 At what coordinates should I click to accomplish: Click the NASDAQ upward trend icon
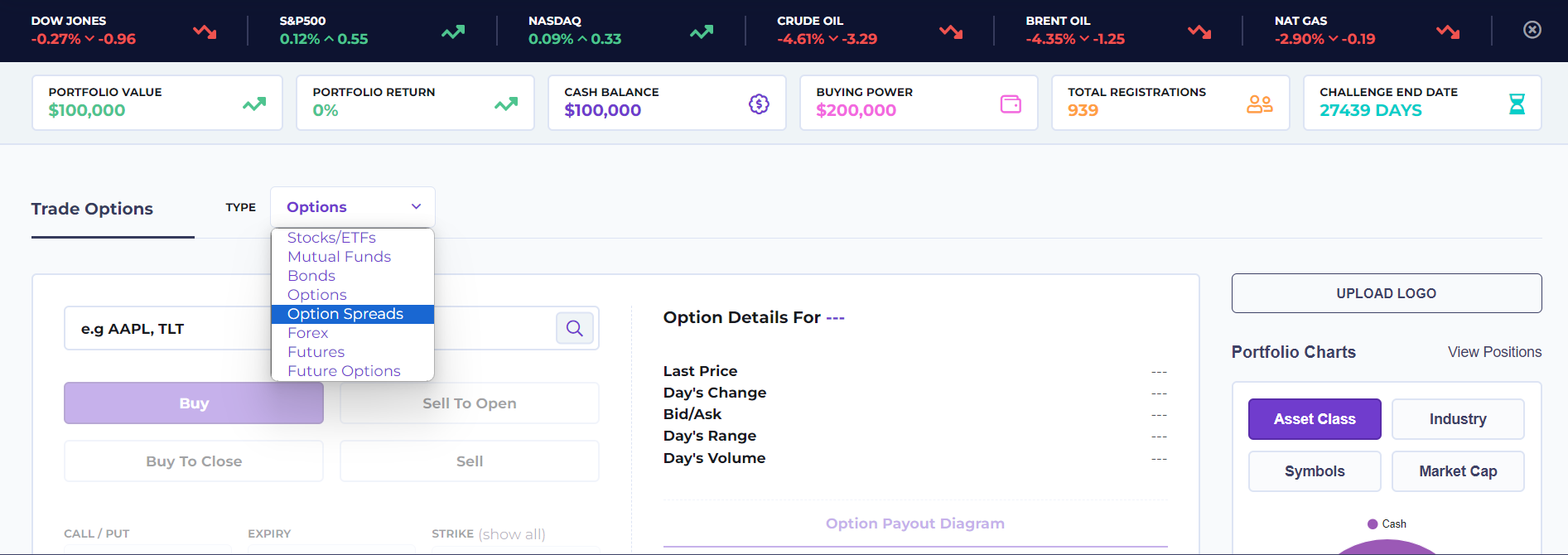702,31
